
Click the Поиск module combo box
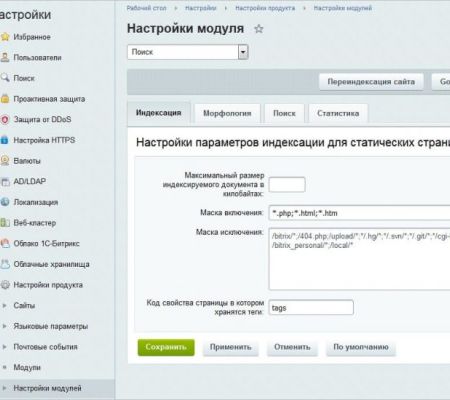point(188,52)
